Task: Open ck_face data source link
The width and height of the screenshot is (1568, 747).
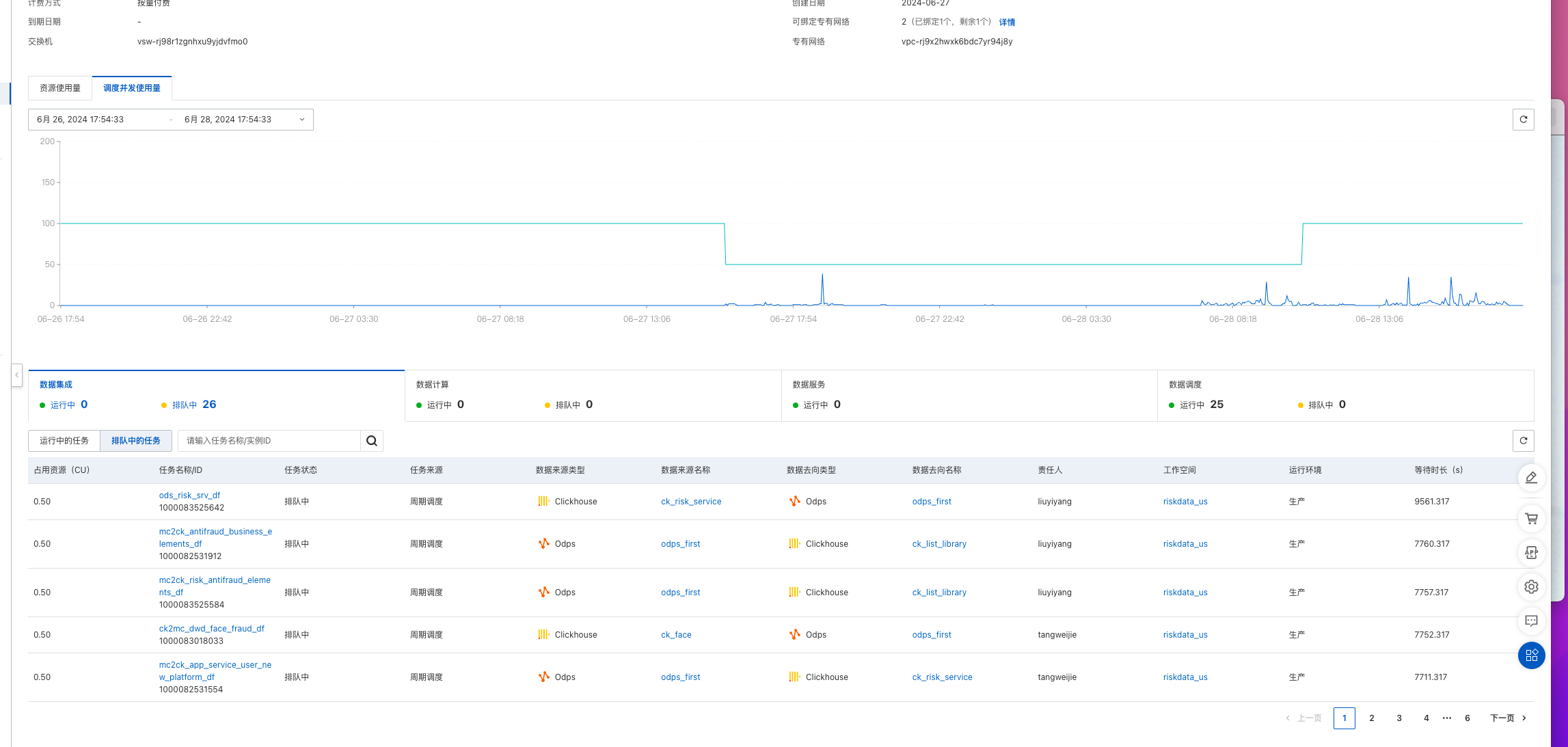Action: 676,635
